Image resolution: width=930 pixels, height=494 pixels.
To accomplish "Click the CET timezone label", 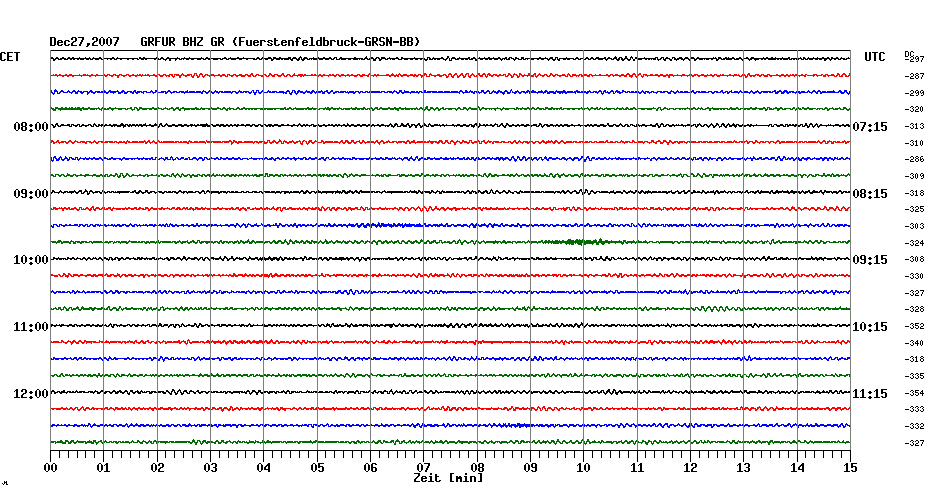I will tap(10, 57).
